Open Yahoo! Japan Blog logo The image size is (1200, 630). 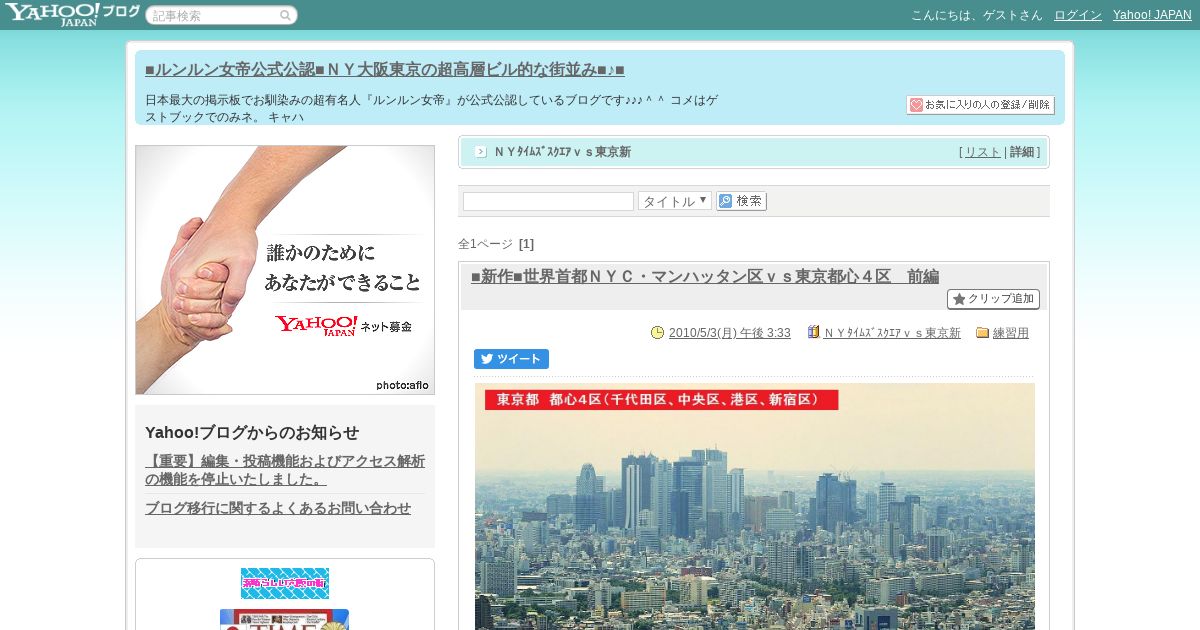[x=71, y=14]
